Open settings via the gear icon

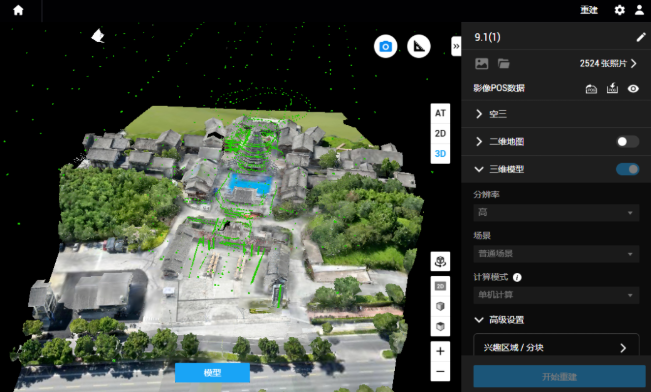pyautogui.click(x=619, y=10)
